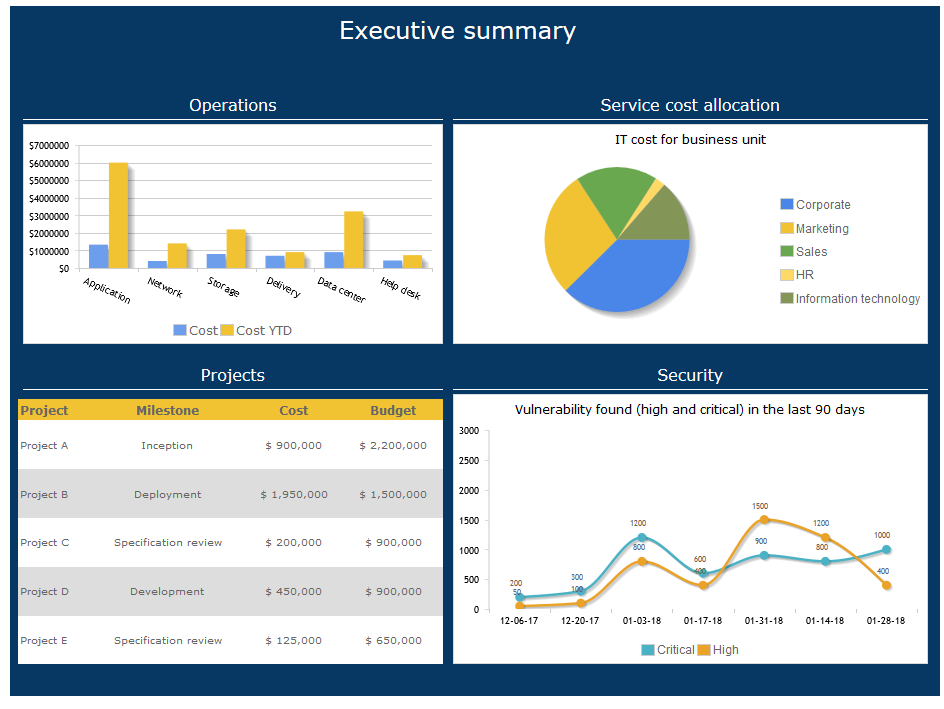Click the HR legend color swatch
The width and height of the screenshot is (944, 709).
[786, 274]
